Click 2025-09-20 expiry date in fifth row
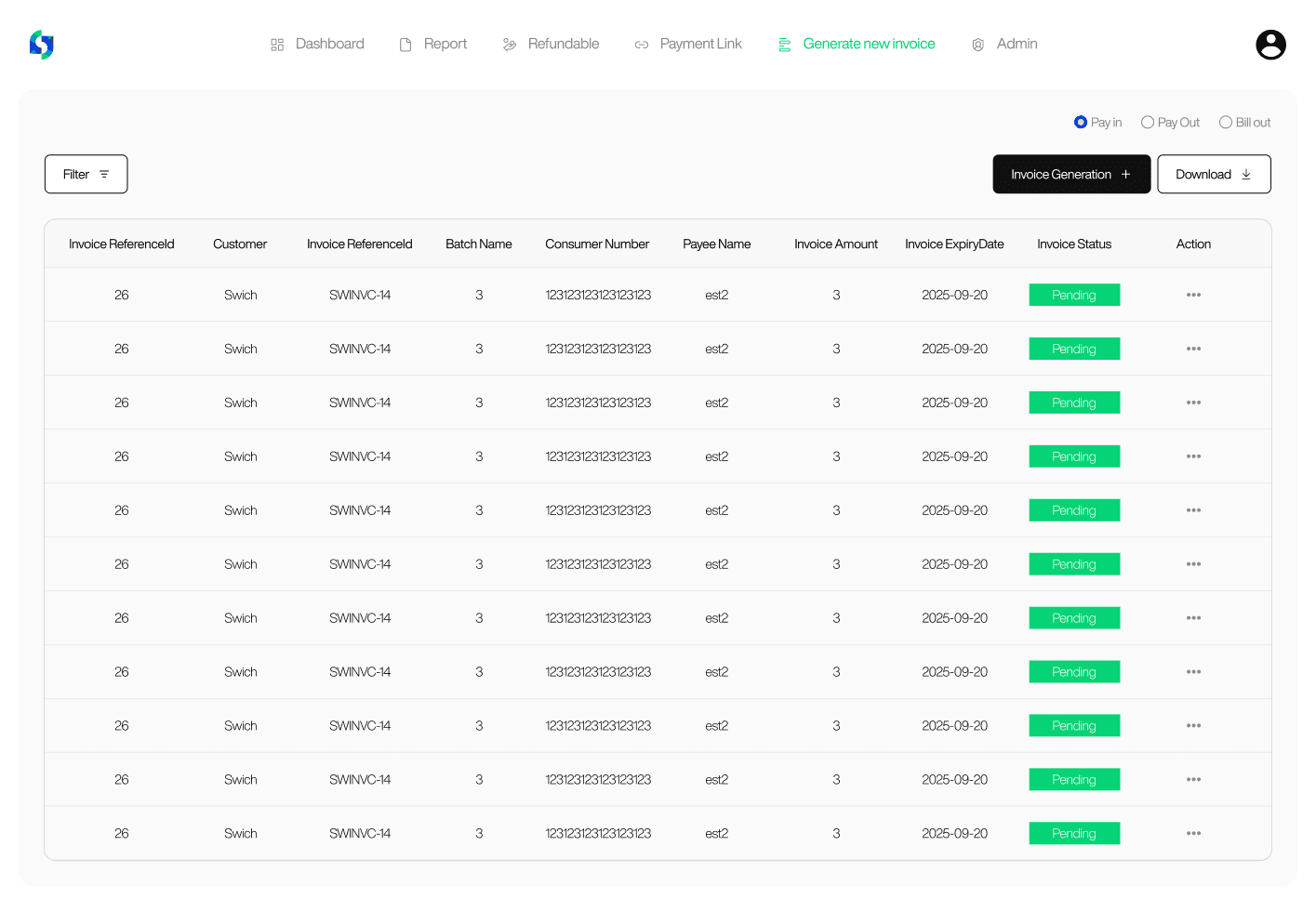Viewport: 1316px width, 912px height. 954,510
